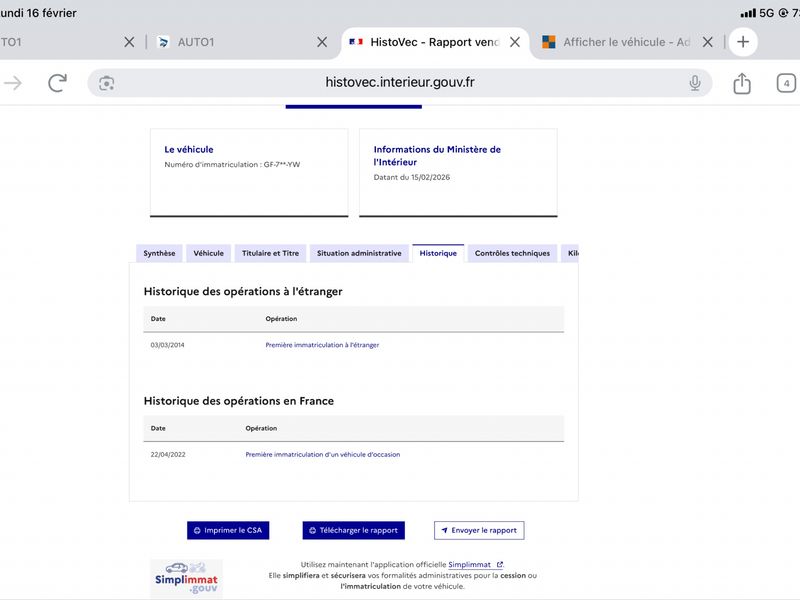
Task: Tap the microphone icon in address bar
Action: (x=695, y=83)
